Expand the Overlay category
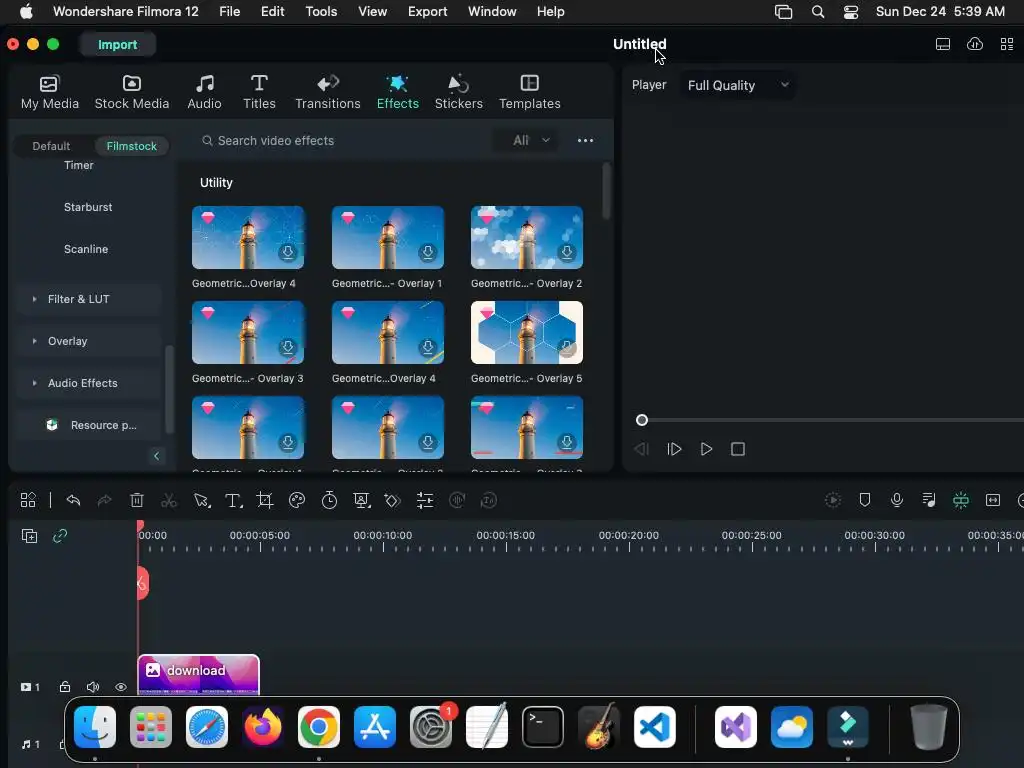 [x=88, y=341]
